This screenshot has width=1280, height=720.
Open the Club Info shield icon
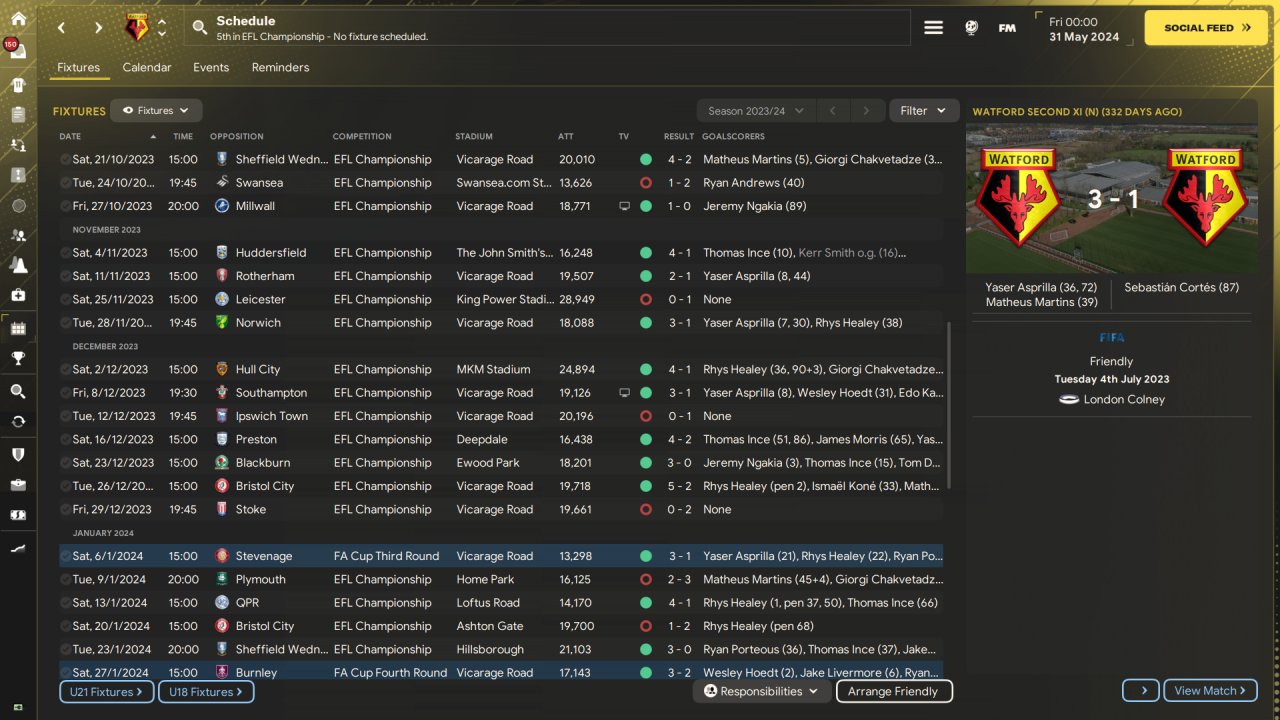pos(18,454)
